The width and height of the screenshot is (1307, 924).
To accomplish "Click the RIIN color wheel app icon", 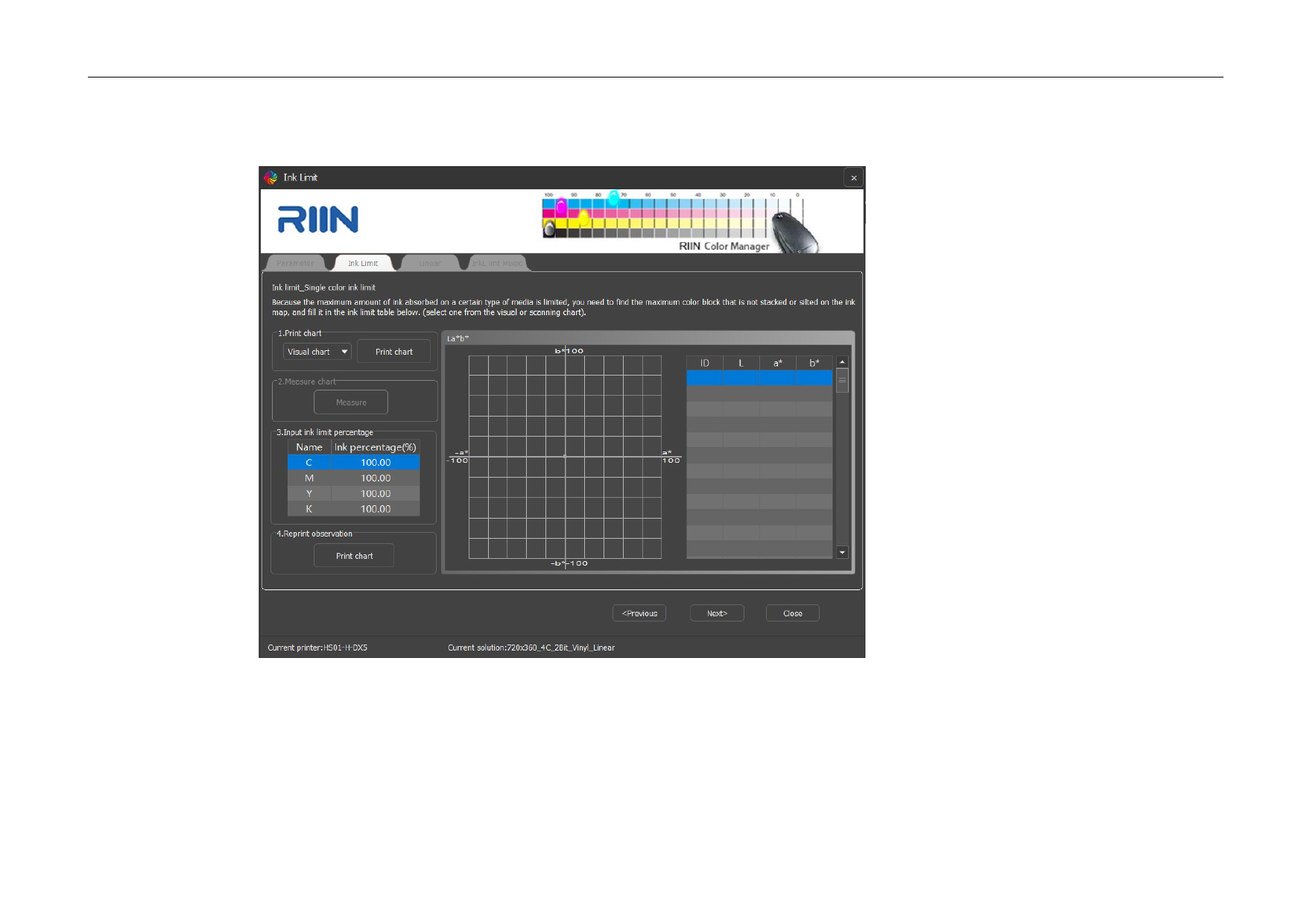I will pos(270,177).
